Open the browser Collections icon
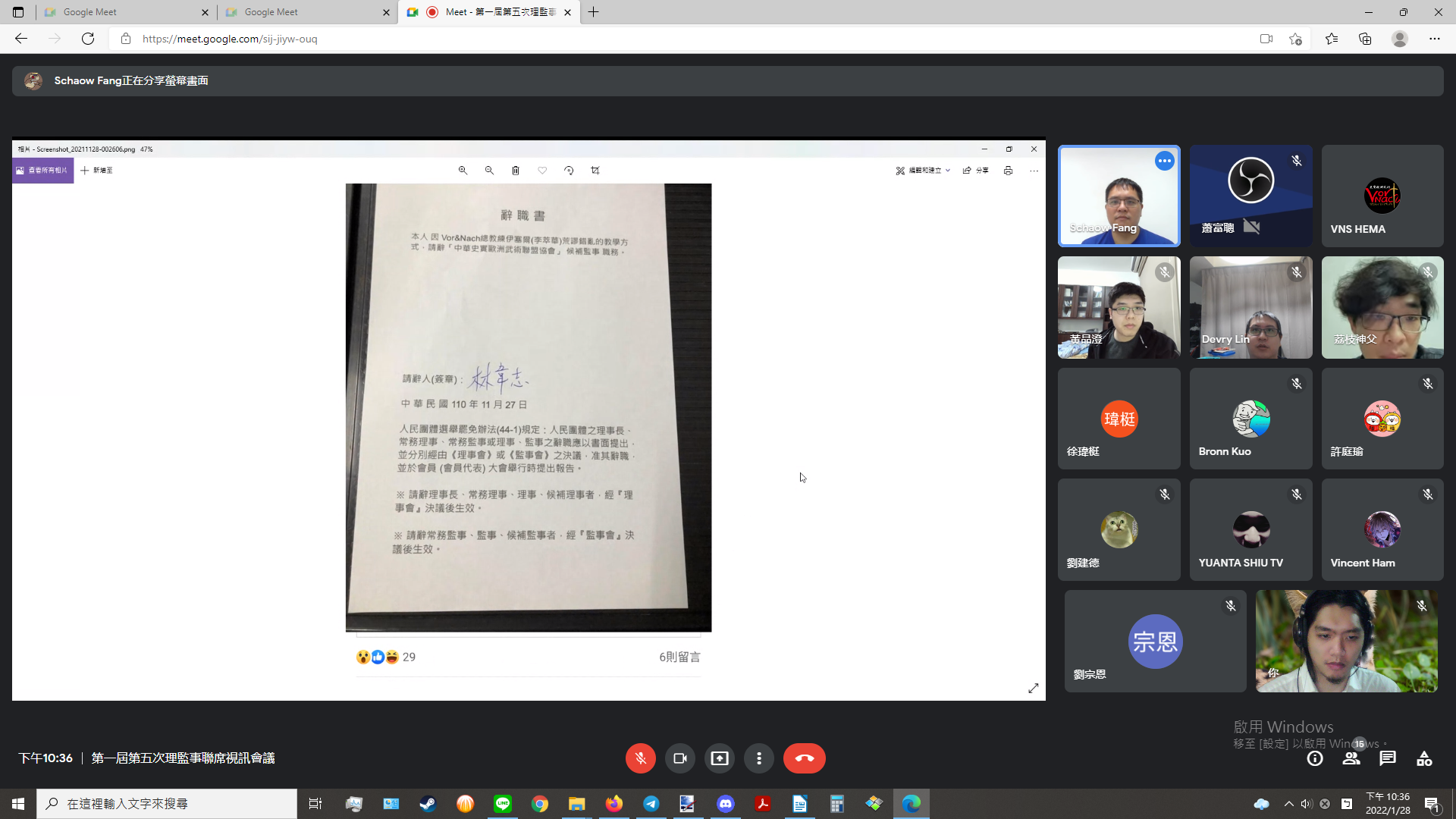The height and width of the screenshot is (819, 1456). (x=1365, y=39)
